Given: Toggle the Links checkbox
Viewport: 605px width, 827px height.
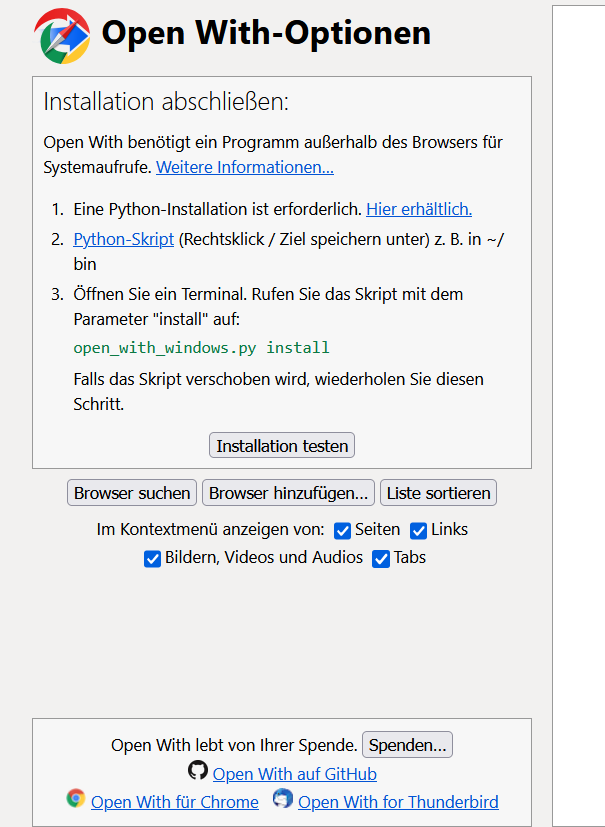Looking at the screenshot, I should coord(418,531).
